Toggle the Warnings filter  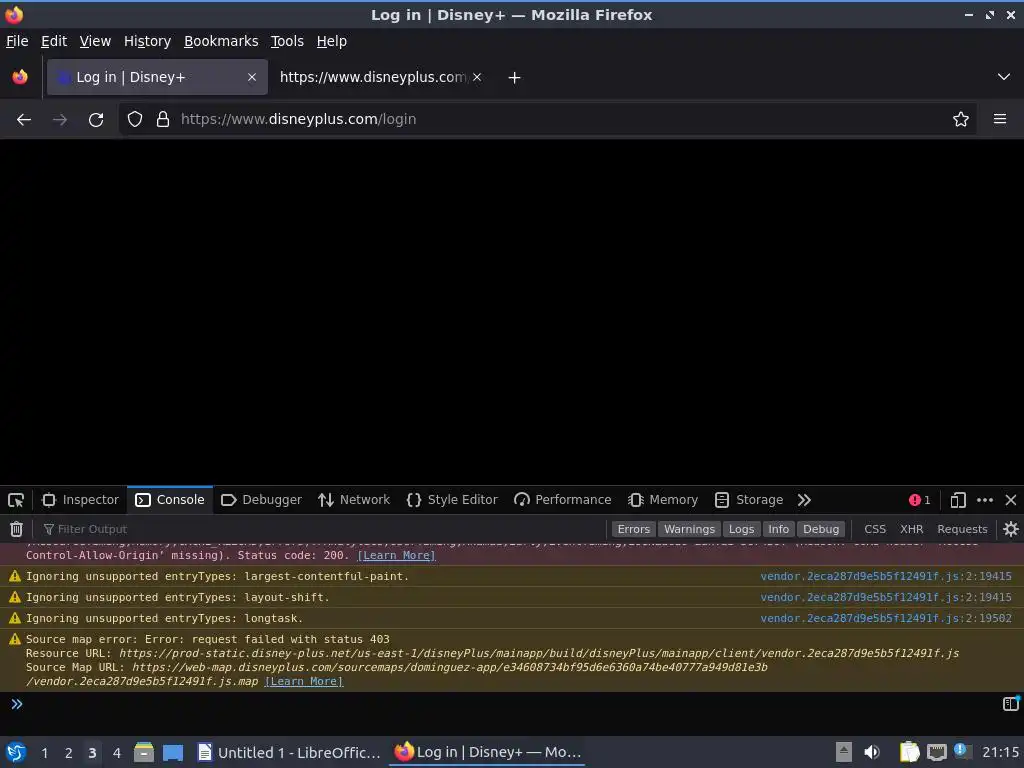[689, 529]
